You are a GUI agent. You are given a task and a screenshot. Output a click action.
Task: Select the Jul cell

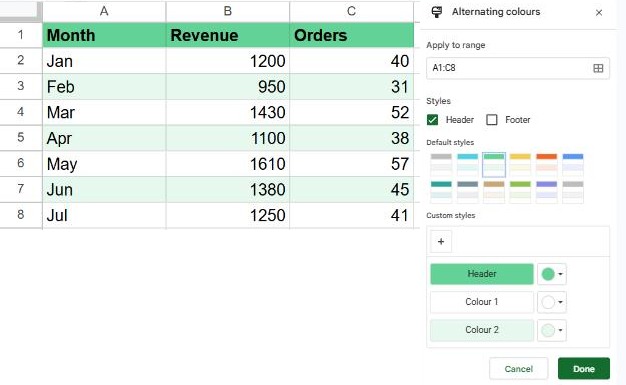(x=104, y=215)
